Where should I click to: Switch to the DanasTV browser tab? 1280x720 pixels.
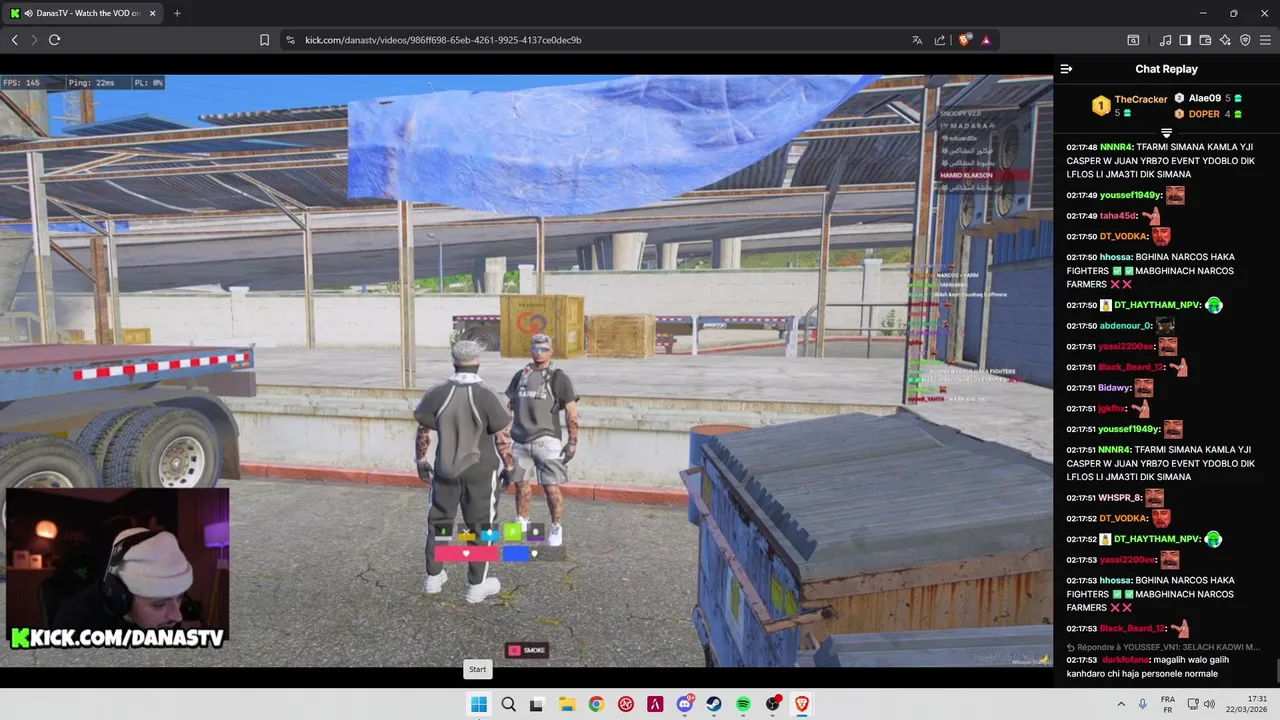(x=83, y=13)
